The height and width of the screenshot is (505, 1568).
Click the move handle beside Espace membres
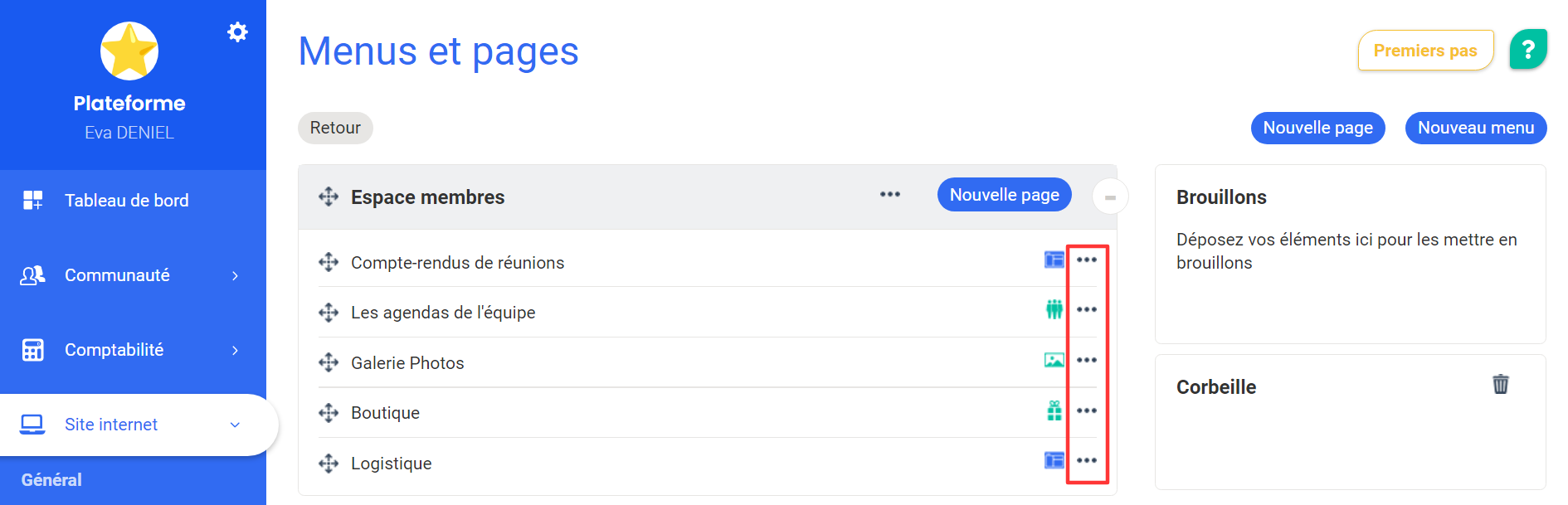(329, 197)
